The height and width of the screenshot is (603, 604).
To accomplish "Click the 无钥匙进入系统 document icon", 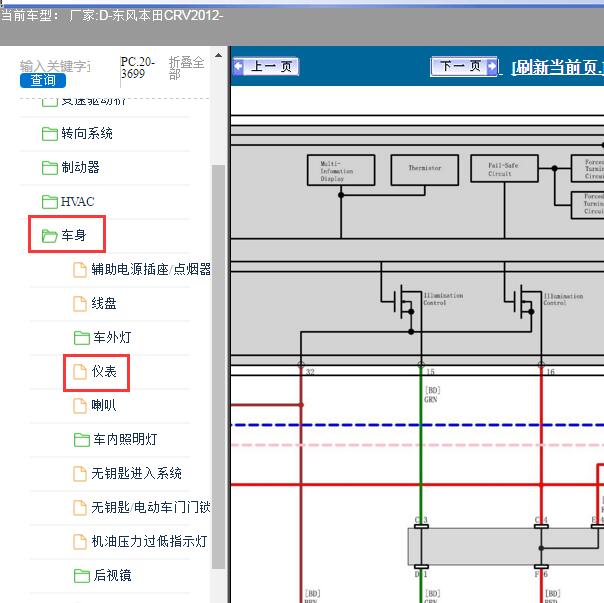I will (80, 474).
